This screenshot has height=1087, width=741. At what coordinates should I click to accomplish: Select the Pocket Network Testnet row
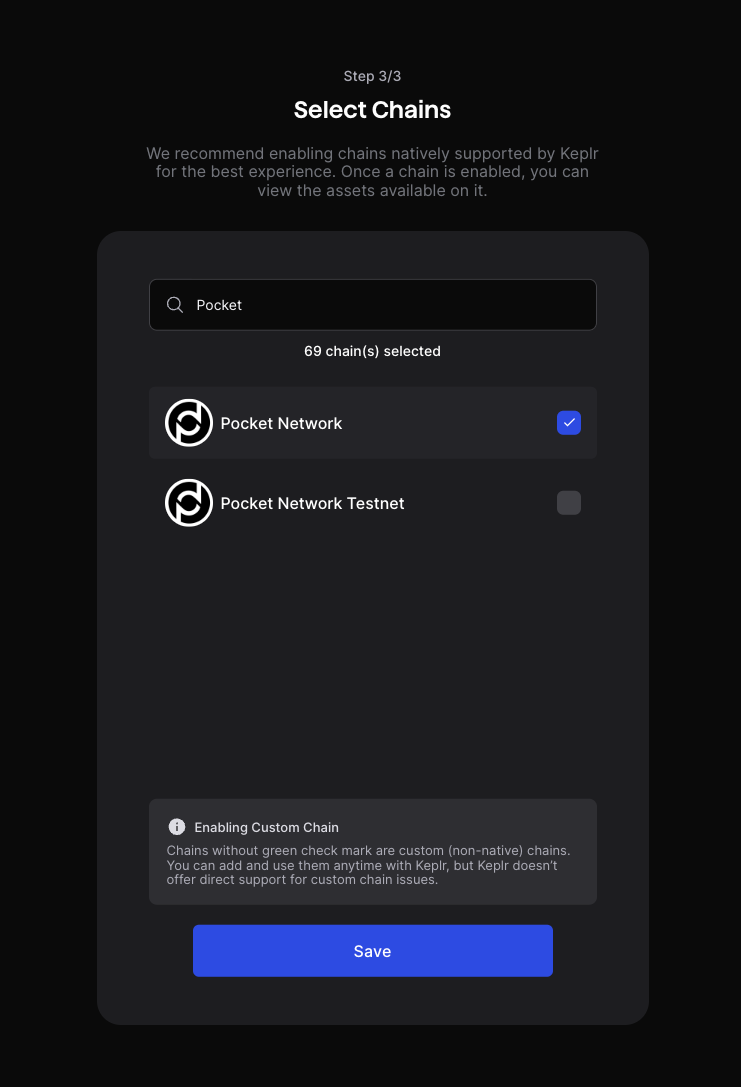pos(373,503)
